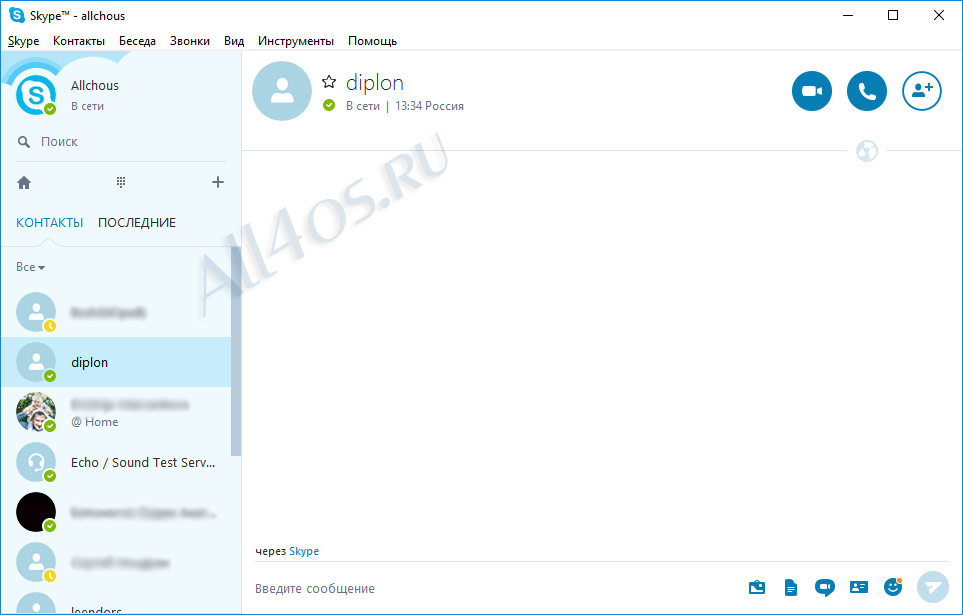Send a file document icon

[x=790, y=588]
